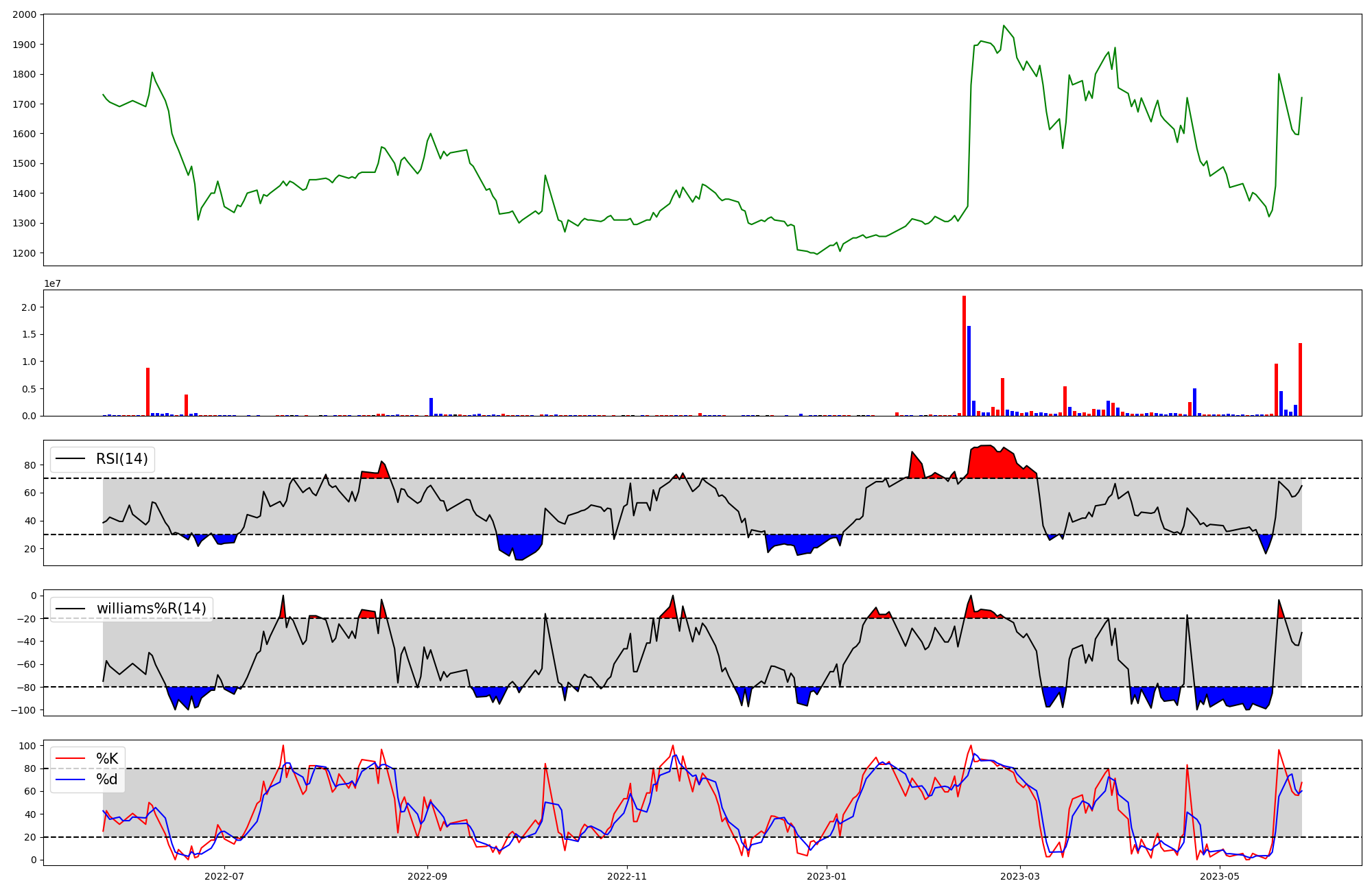Image resolution: width=1372 pixels, height=892 pixels.
Task: Select the 2022-09 date tick label
Action: [427, 876]
